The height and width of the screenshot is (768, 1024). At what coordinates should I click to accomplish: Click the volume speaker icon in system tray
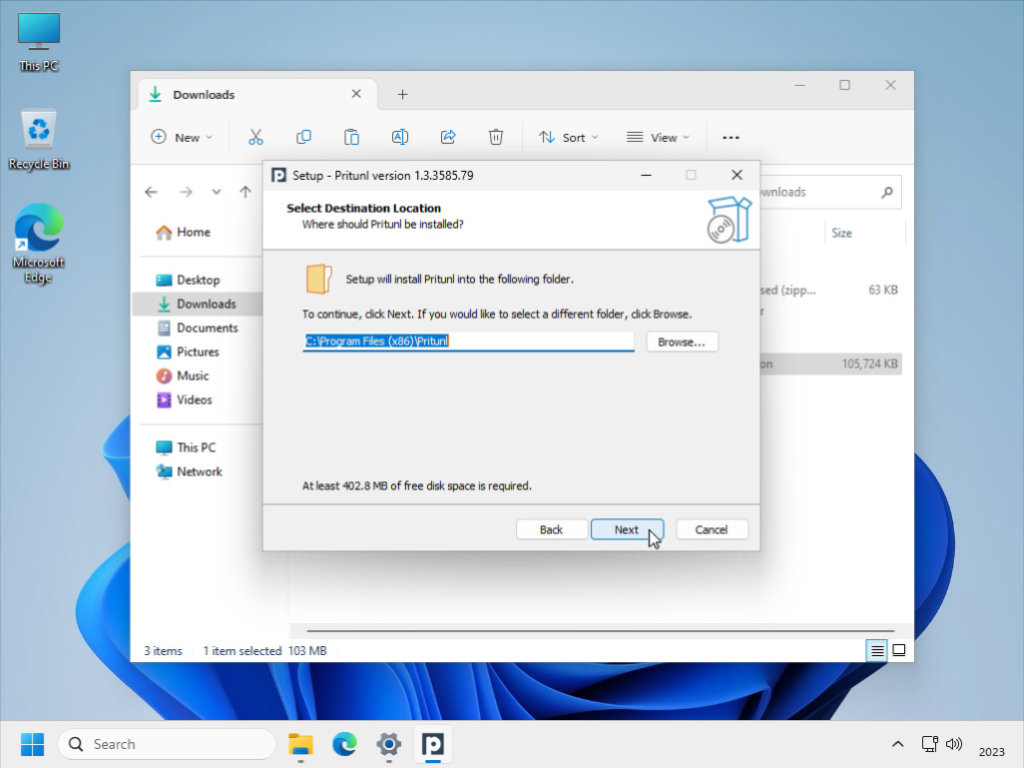coord(954,744)
